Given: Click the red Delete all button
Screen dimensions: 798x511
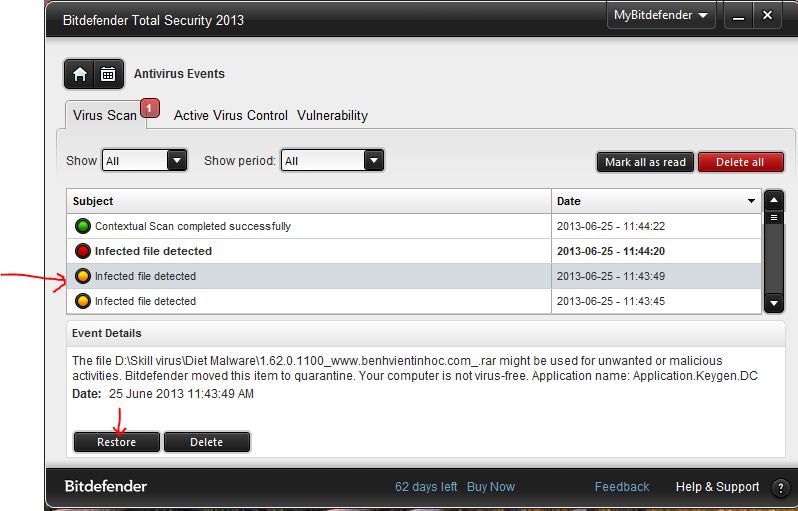Looking at the screenshot, I should tap(740, 162).
